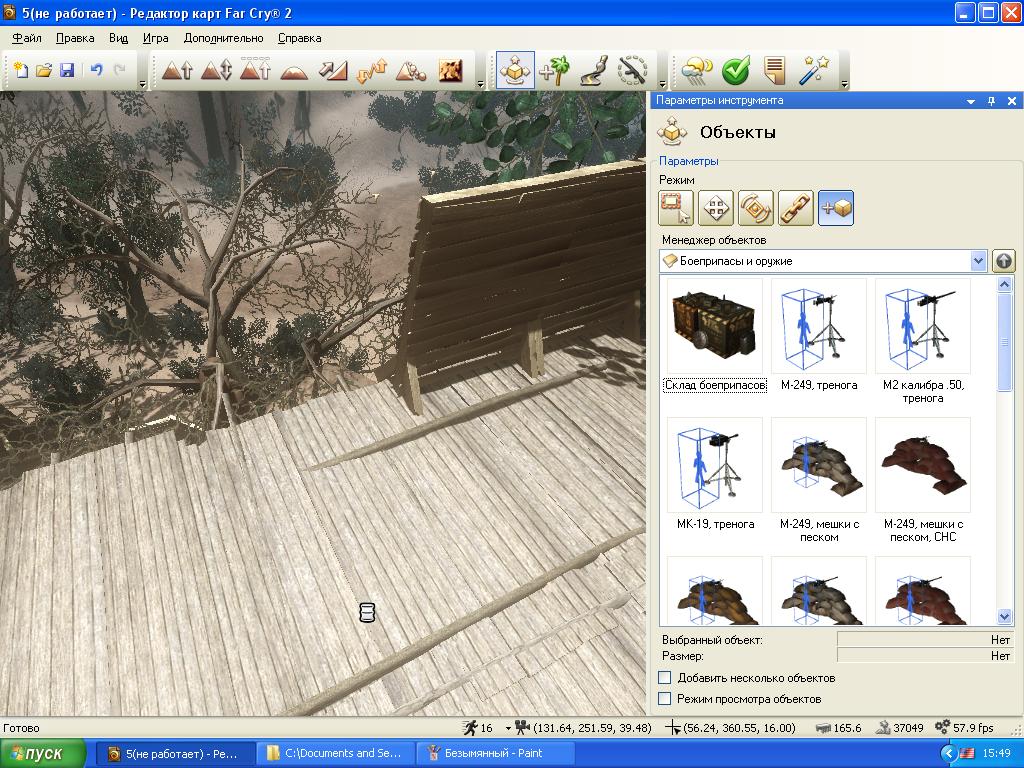Viewport: 1024px width, 768px height.
Task: Open the Вид menu
Action: 118,38
